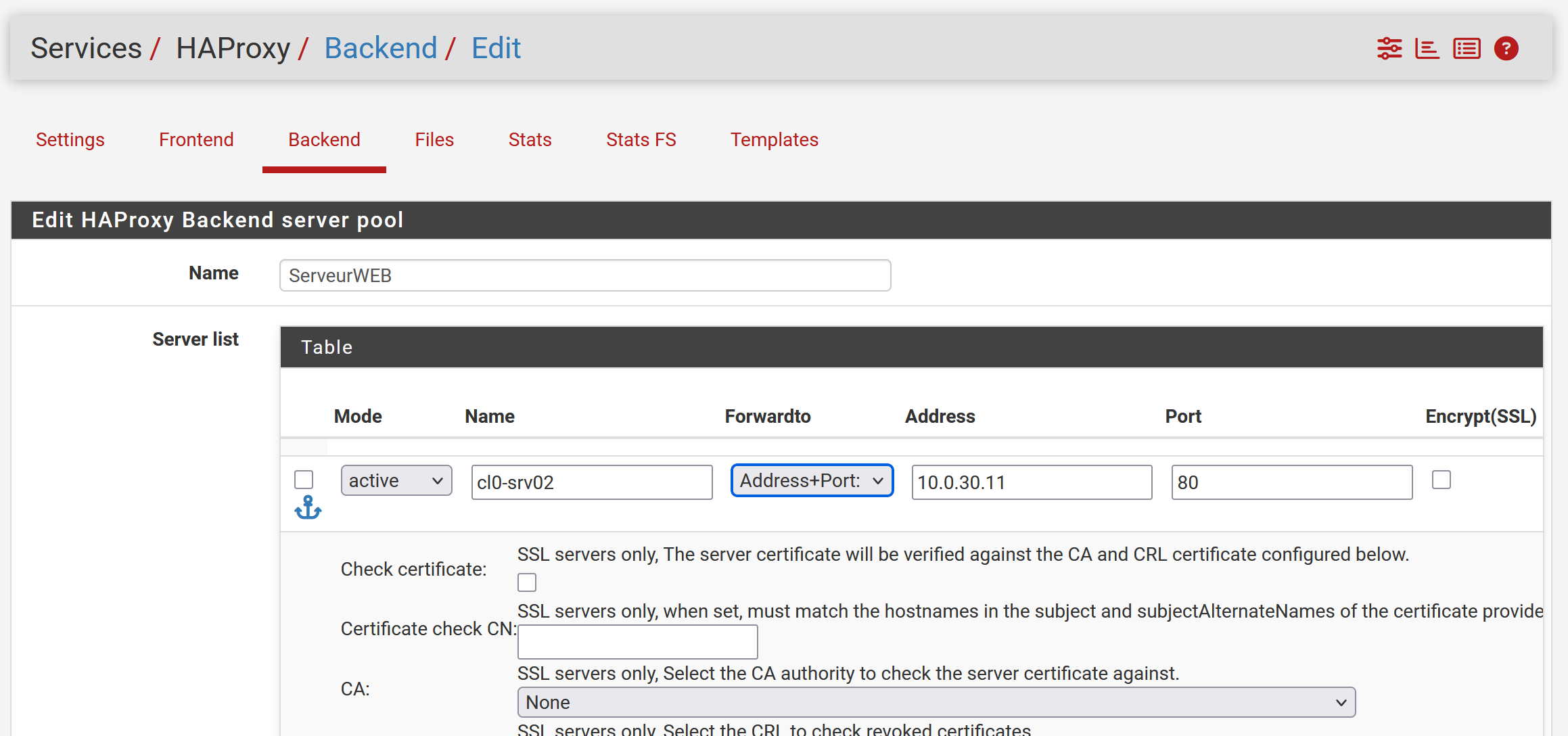Open the Mode dropdown showing active
This screenshot has height=736, width=1568.
pos(396,480)
